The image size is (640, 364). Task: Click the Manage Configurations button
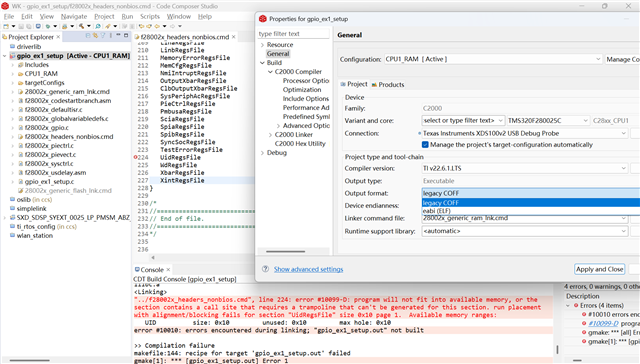pos(622,59)
